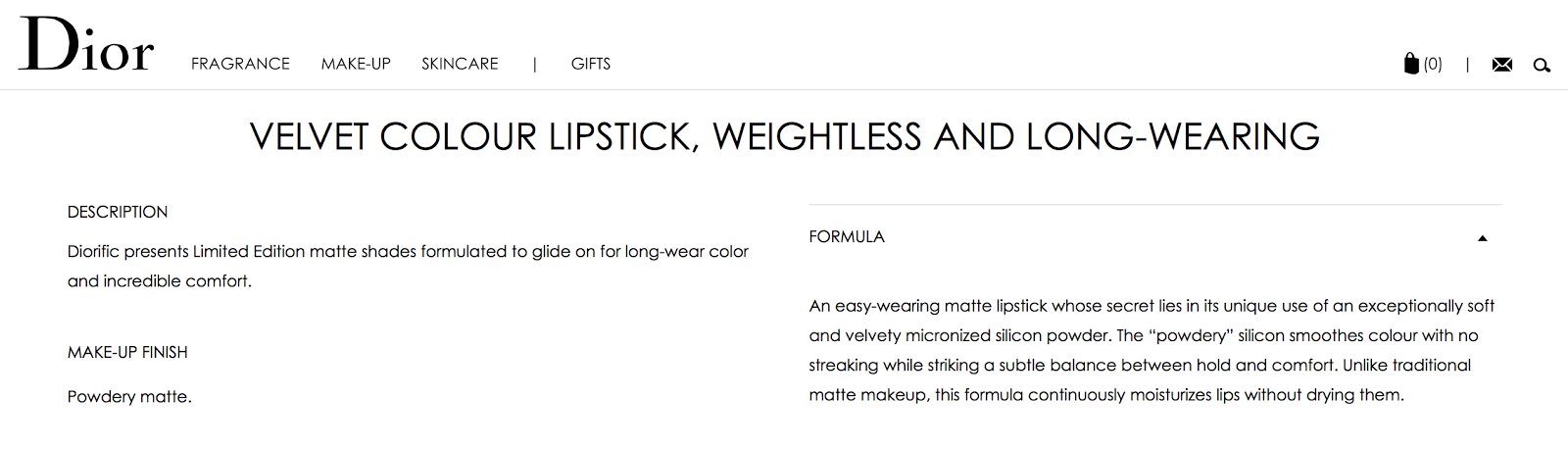Open search with the magnifier icon
The image size is (1568, 450).
click(1542, 66)
